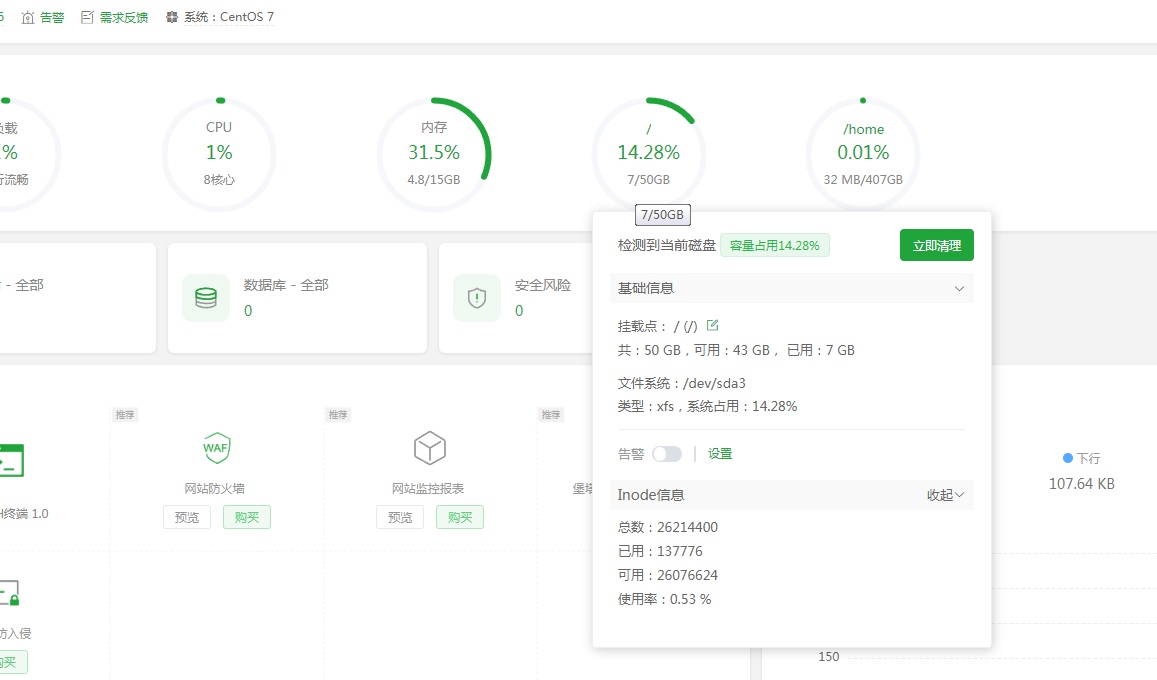Click the 推荐 tag above 网站防火墙
1157x680 pixels.
[x=125, y=414]
